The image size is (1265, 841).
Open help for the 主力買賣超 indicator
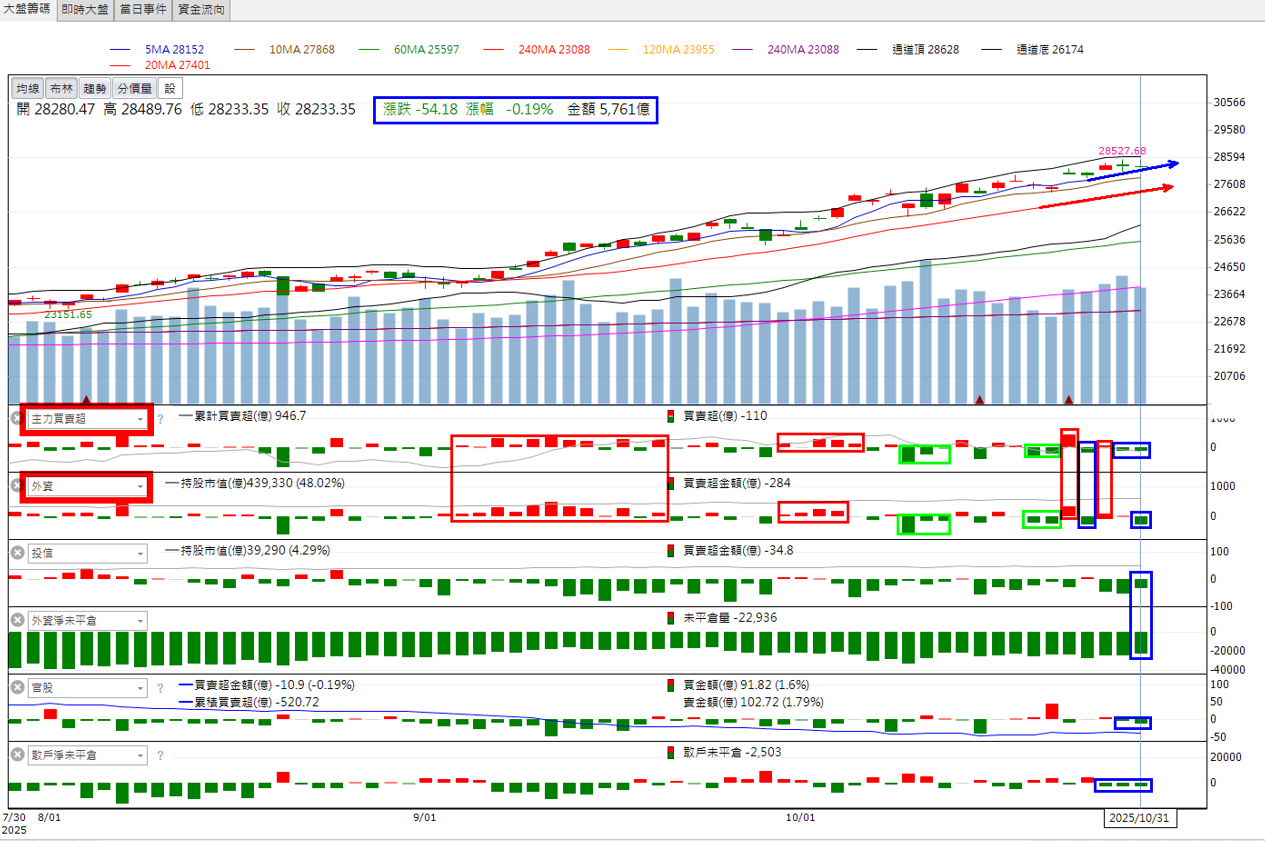pos(159,419)
